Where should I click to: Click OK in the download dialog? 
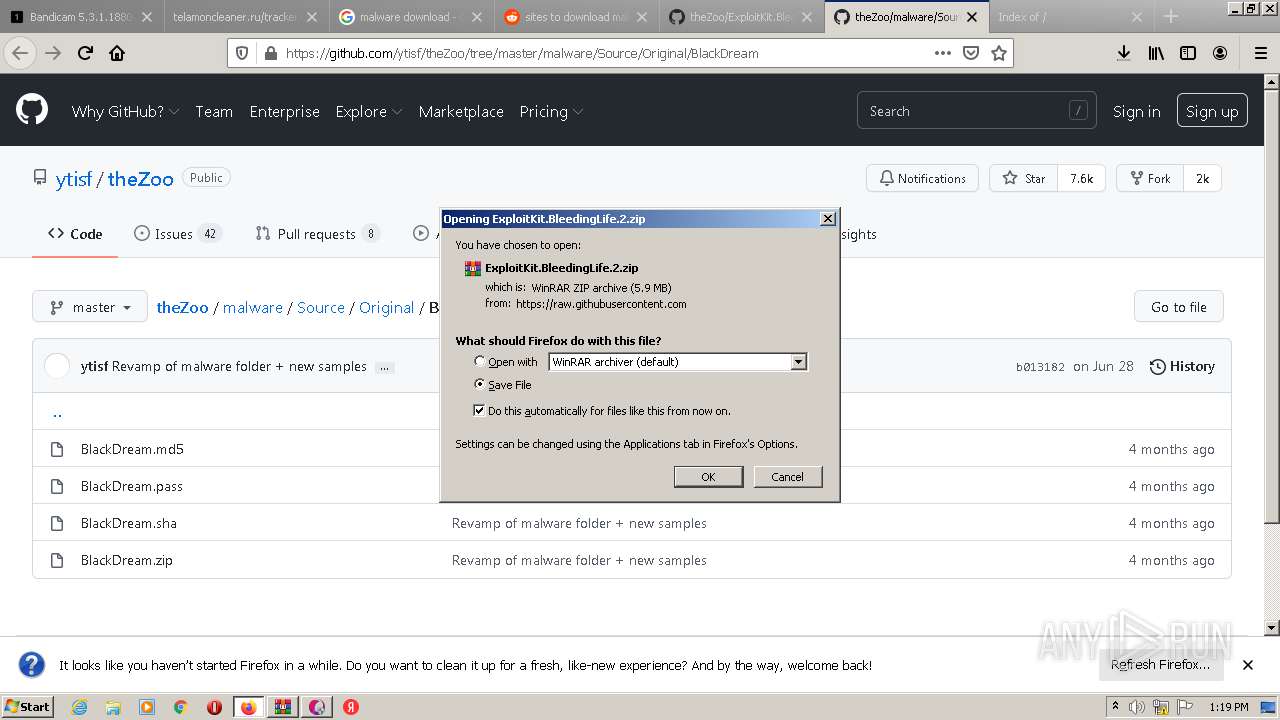click(708, 477)
